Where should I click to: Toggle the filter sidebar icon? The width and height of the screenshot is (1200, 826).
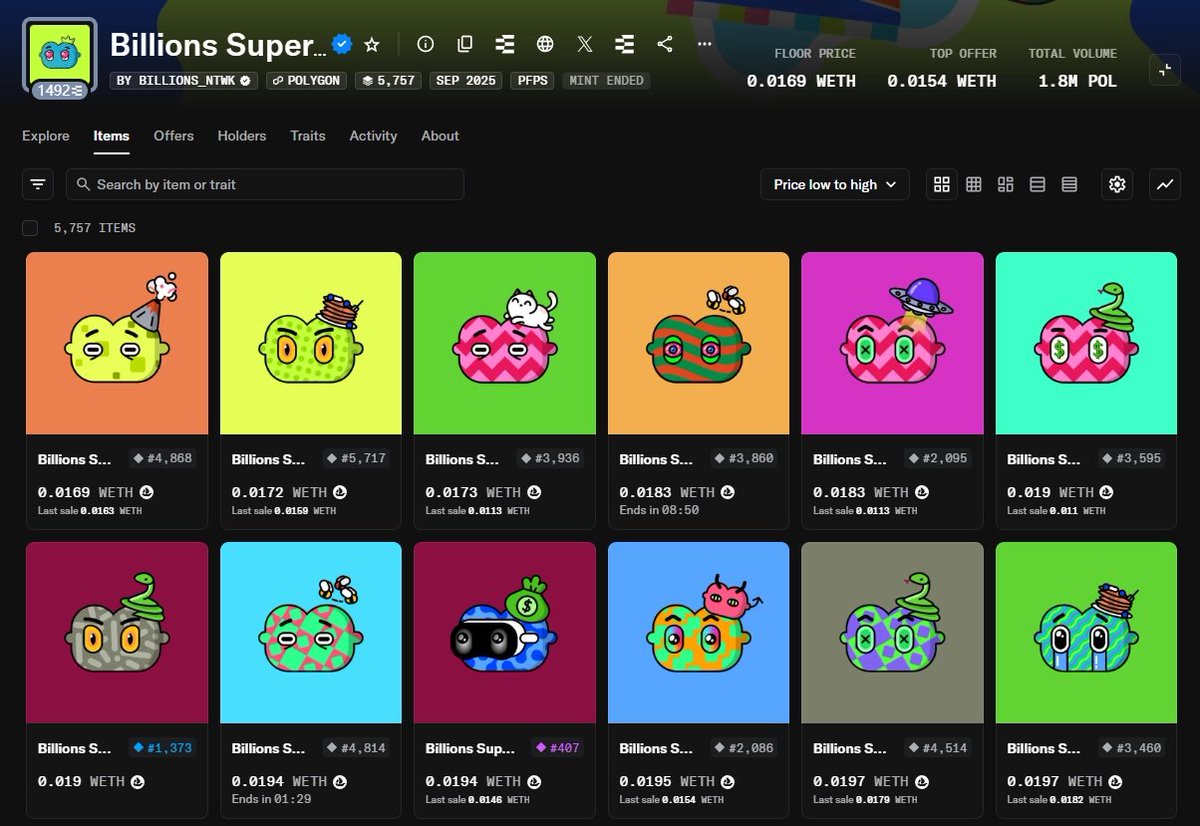click(38, 184)
